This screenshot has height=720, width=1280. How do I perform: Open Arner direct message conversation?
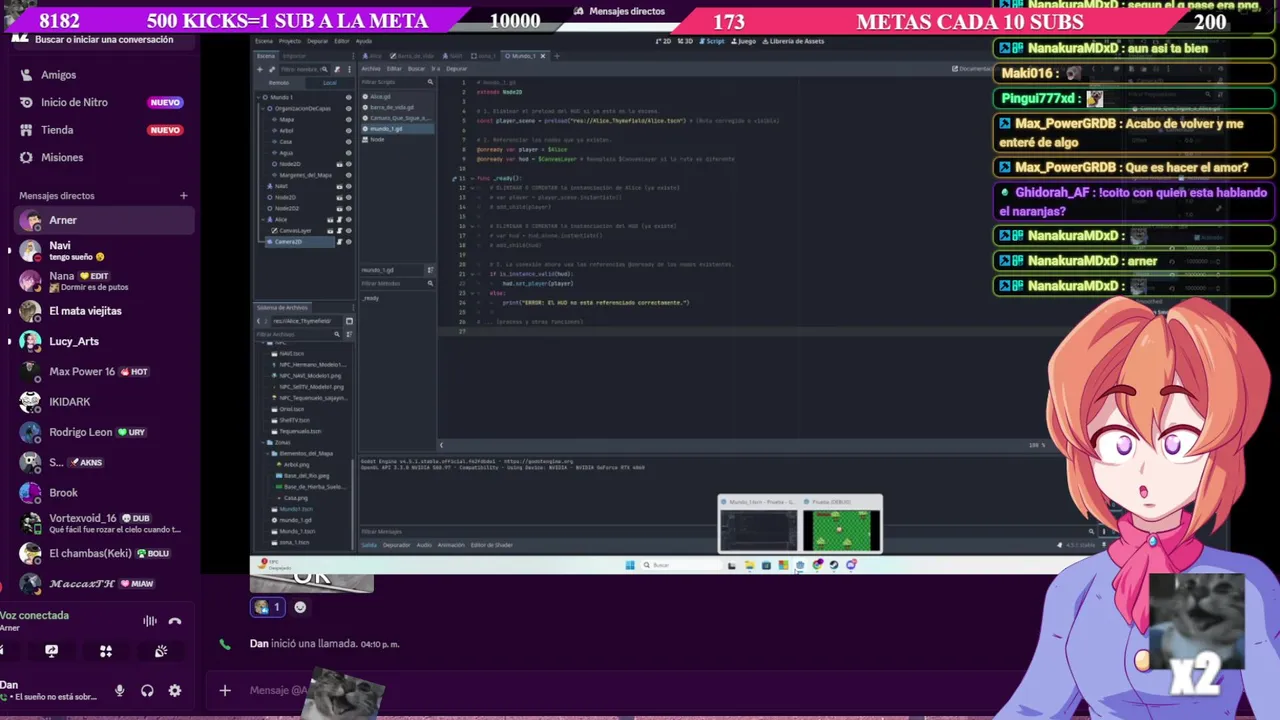[x=103, y=220]
